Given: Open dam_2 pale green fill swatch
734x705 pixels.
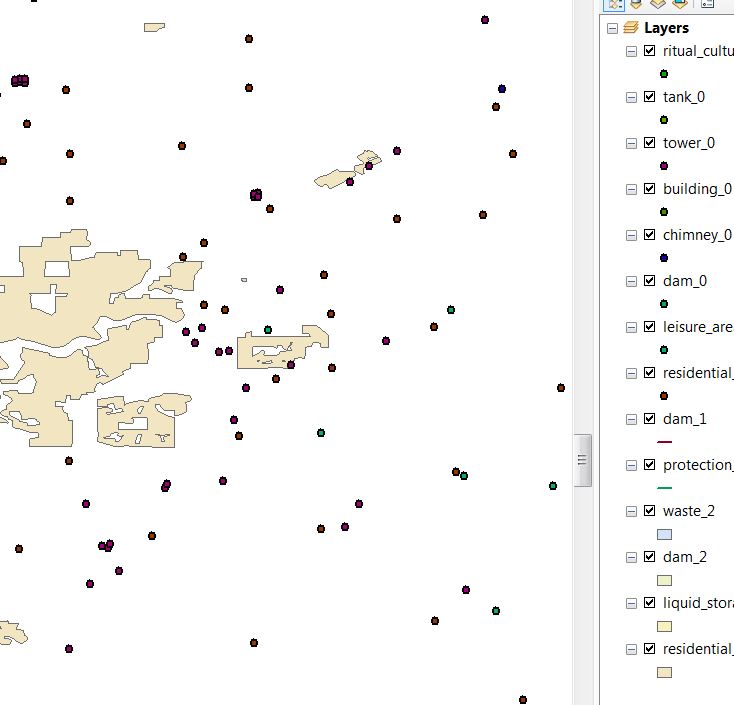Looking at the screenshot, I should coord(664,580).
